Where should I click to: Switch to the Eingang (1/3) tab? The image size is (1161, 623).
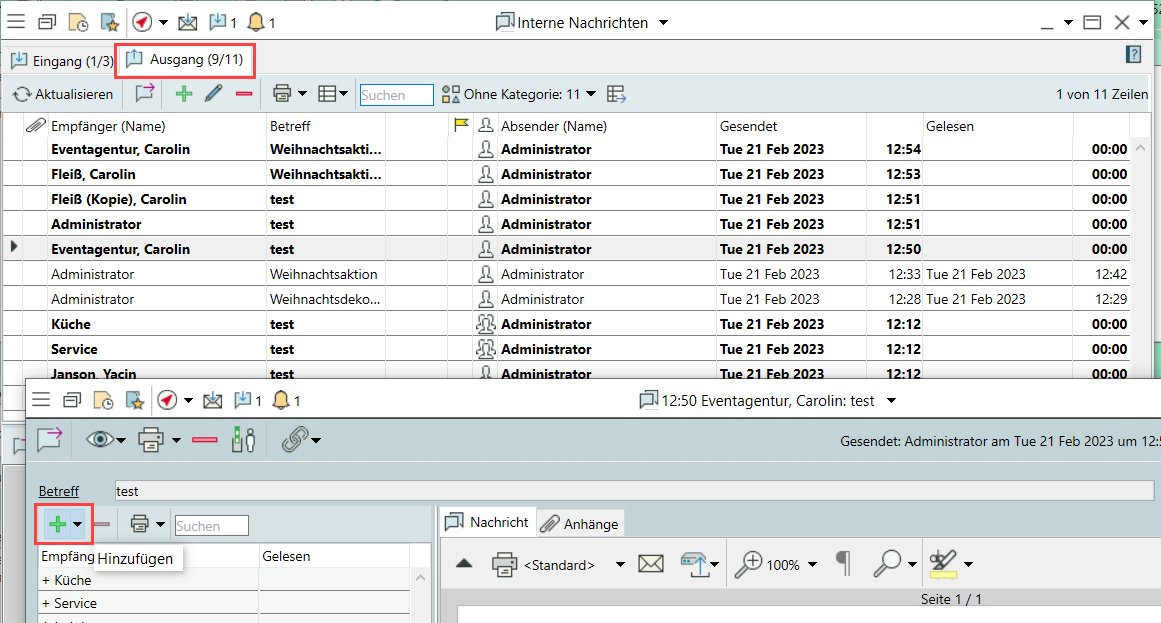coord(62,61)
